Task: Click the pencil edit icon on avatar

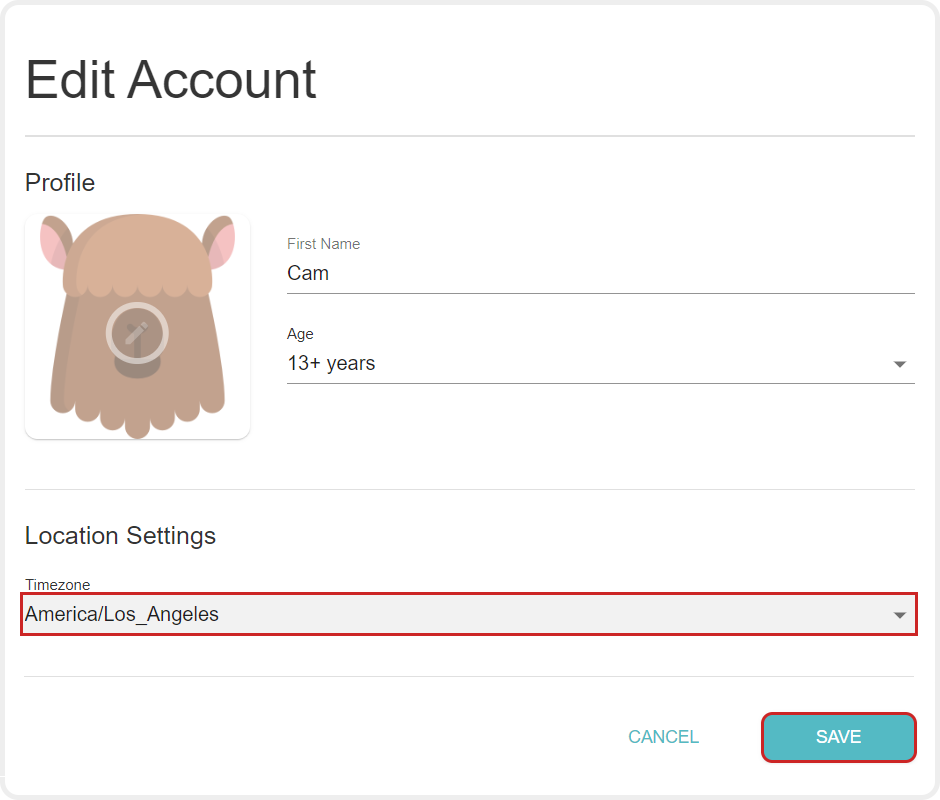Action: pos(137,332)
